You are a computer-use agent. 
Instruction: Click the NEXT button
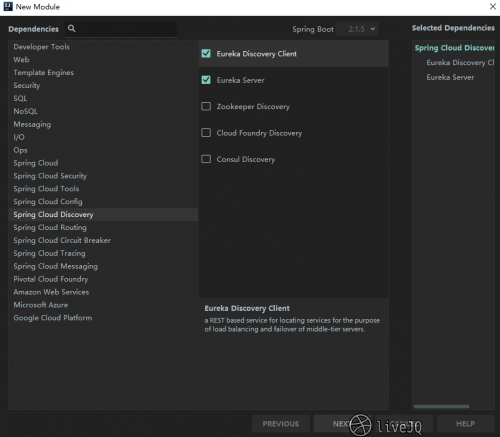tap(342, 424)
